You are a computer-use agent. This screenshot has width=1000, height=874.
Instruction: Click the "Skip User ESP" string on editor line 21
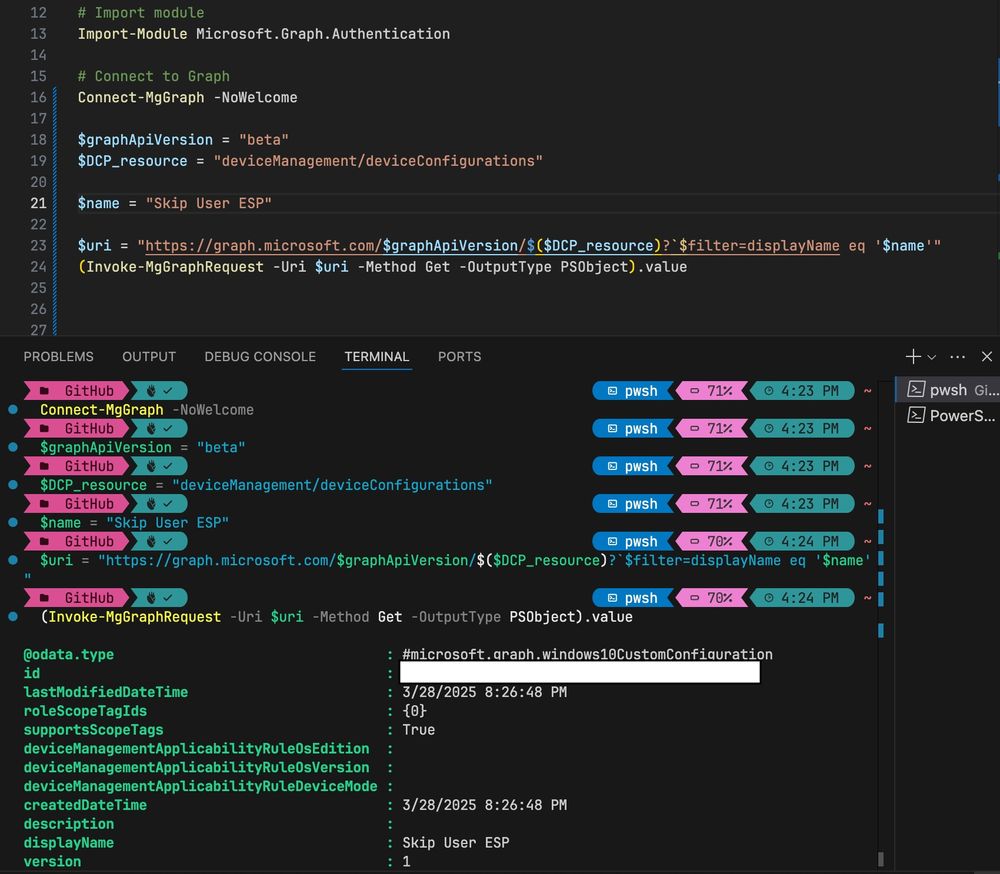click(209, 204)
